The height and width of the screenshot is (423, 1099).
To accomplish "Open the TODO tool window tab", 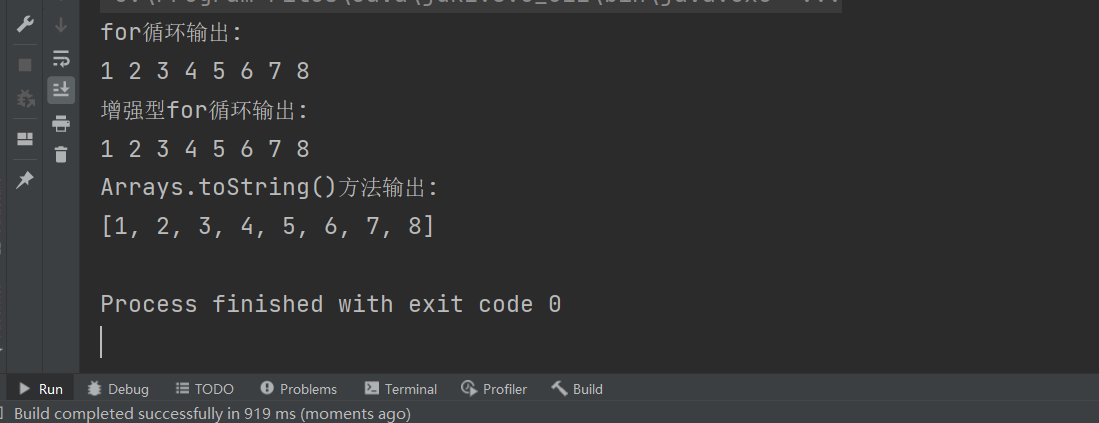I will (204, 389).
